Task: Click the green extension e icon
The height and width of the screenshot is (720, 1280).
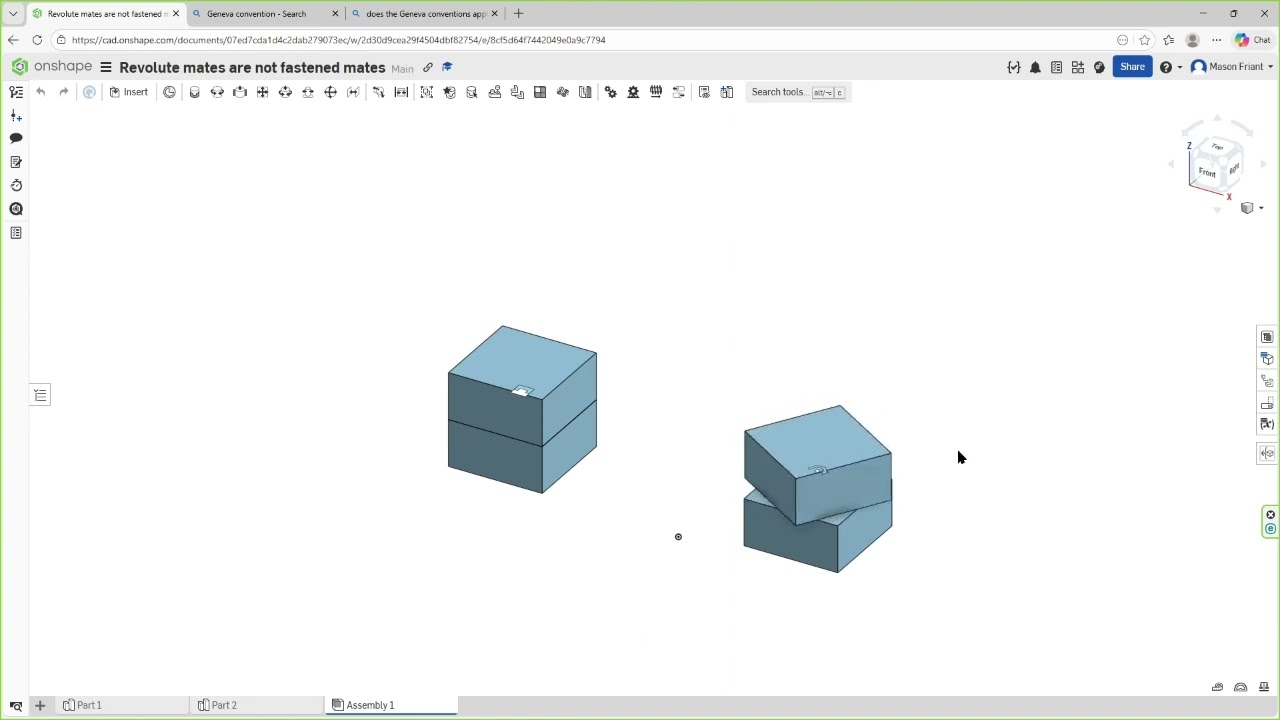Action: click(x=1270, y=529)
